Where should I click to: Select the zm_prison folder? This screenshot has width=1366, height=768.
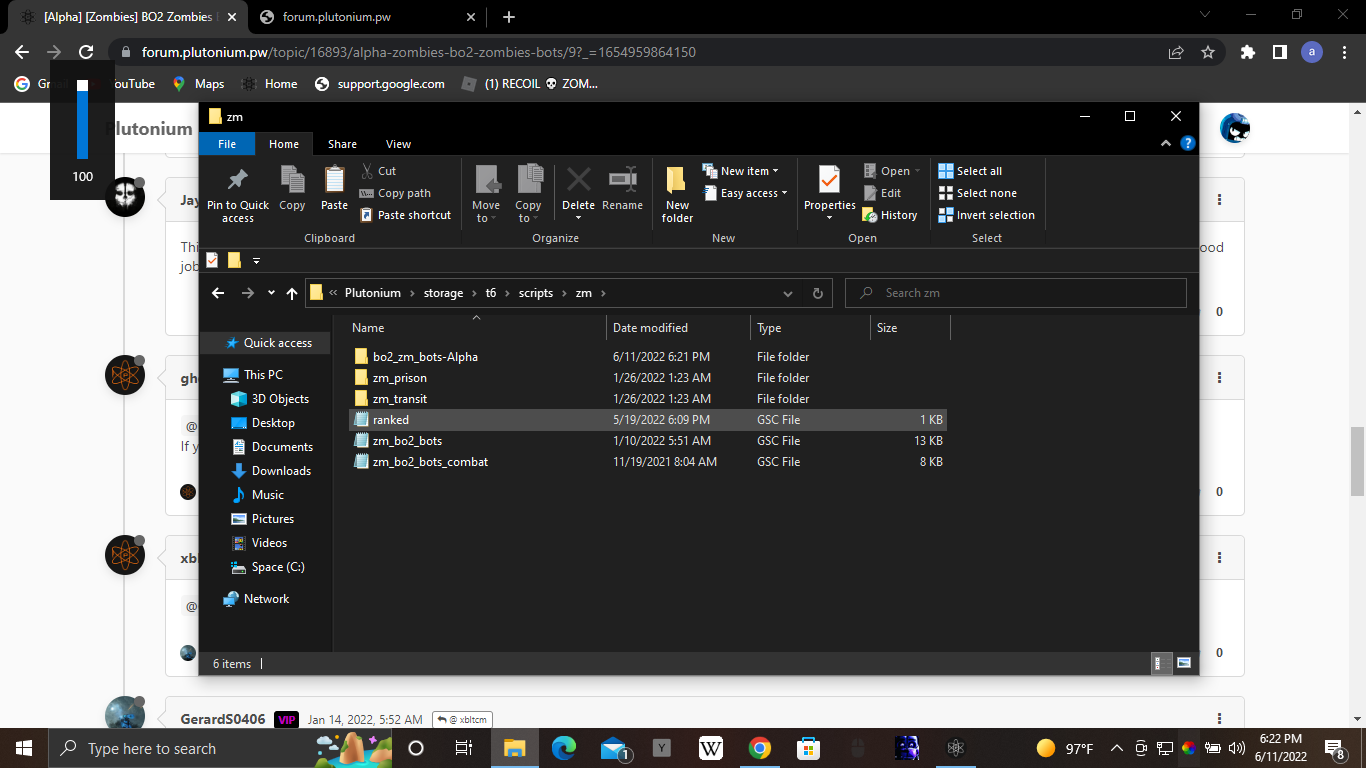(x=647, y=378)
